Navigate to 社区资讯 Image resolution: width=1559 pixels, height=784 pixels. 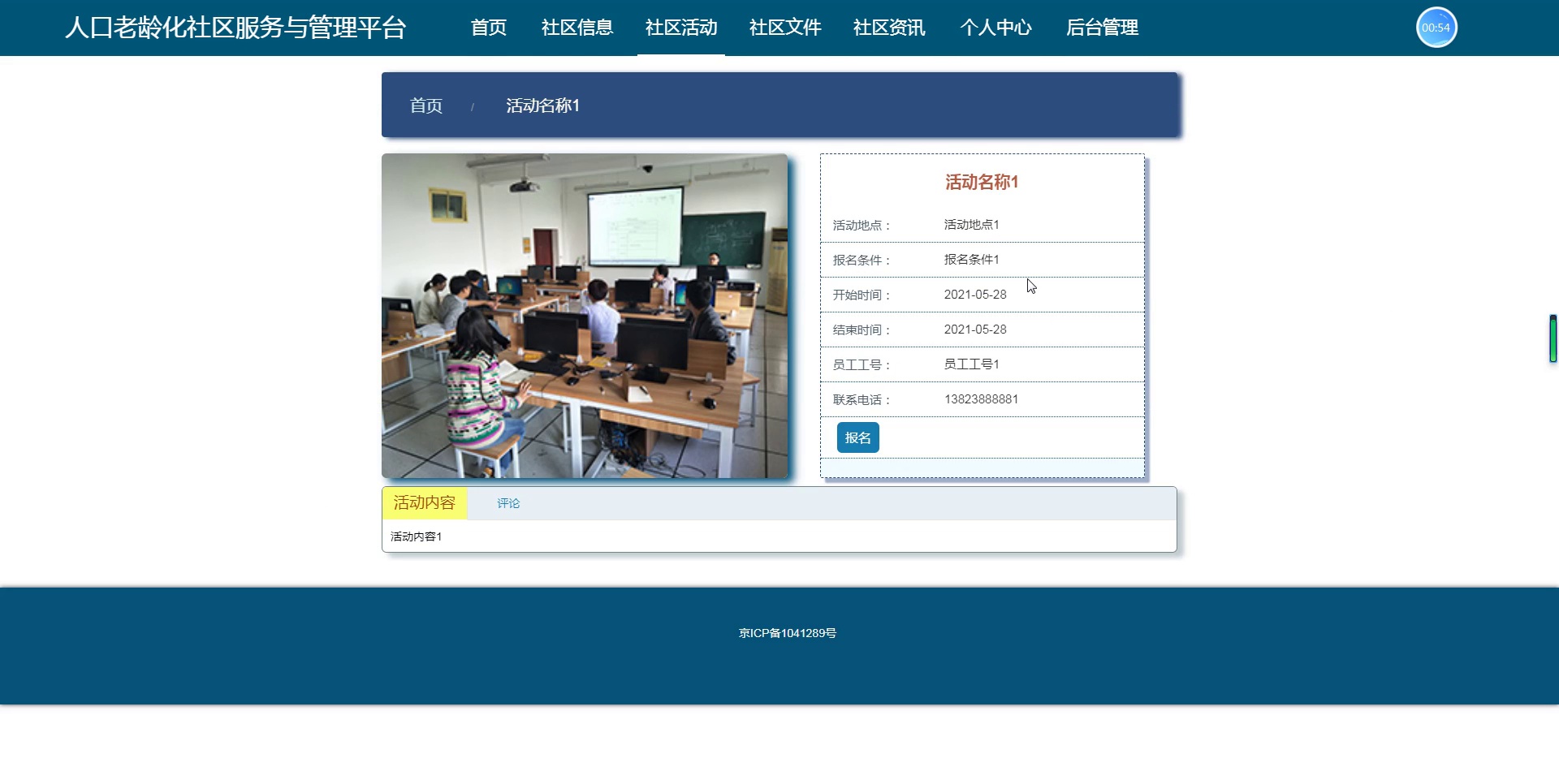[889, 28]
